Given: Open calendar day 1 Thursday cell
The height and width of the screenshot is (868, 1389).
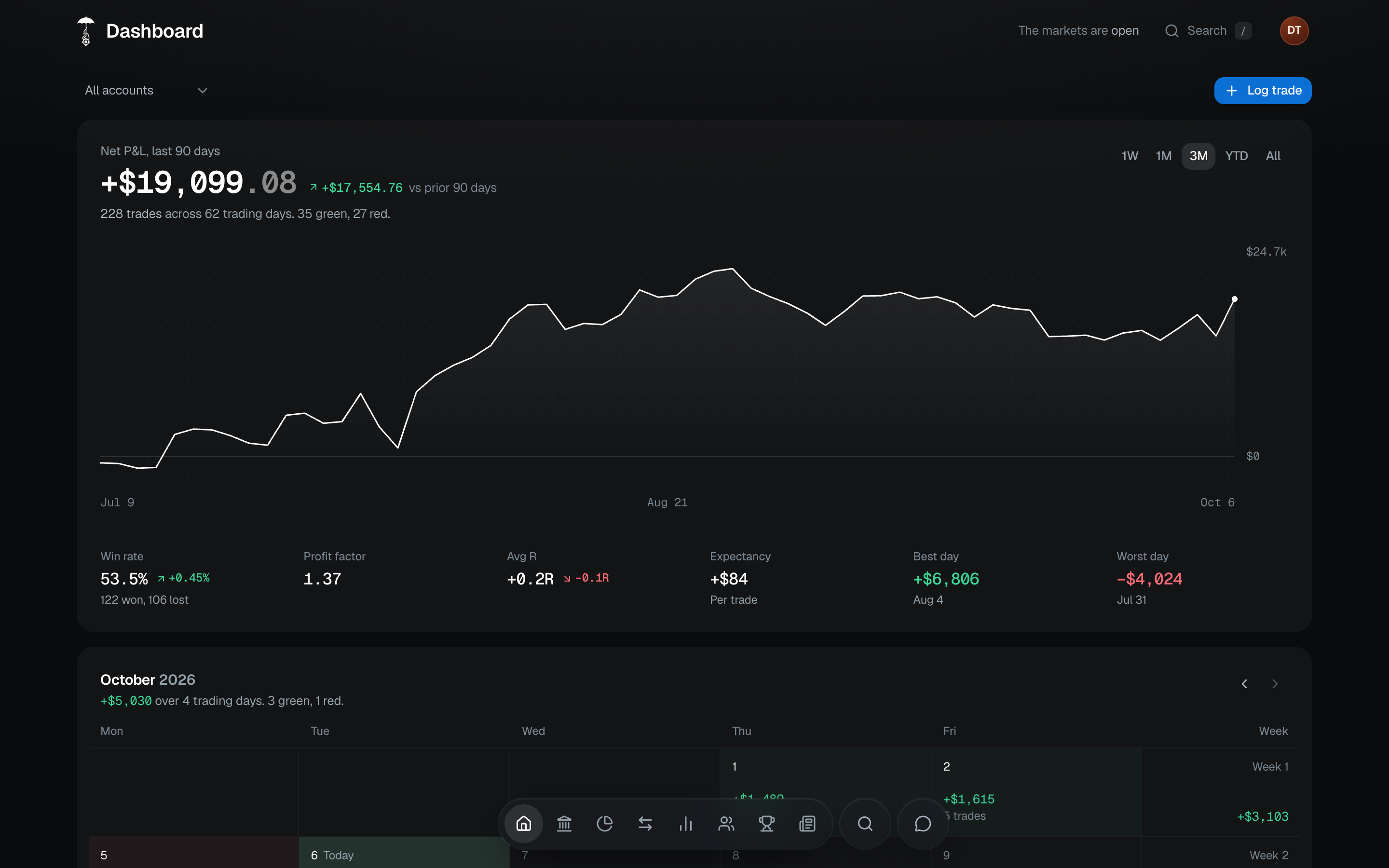Looking at the screenshot, I should point(825,792).
